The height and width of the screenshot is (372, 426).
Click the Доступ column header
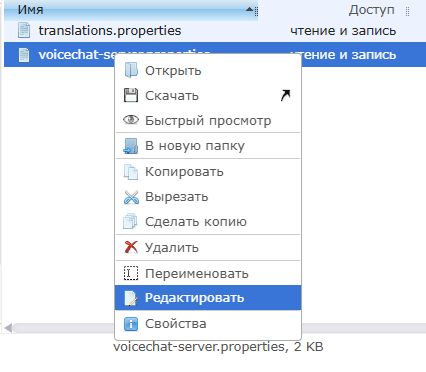(371, 10)
